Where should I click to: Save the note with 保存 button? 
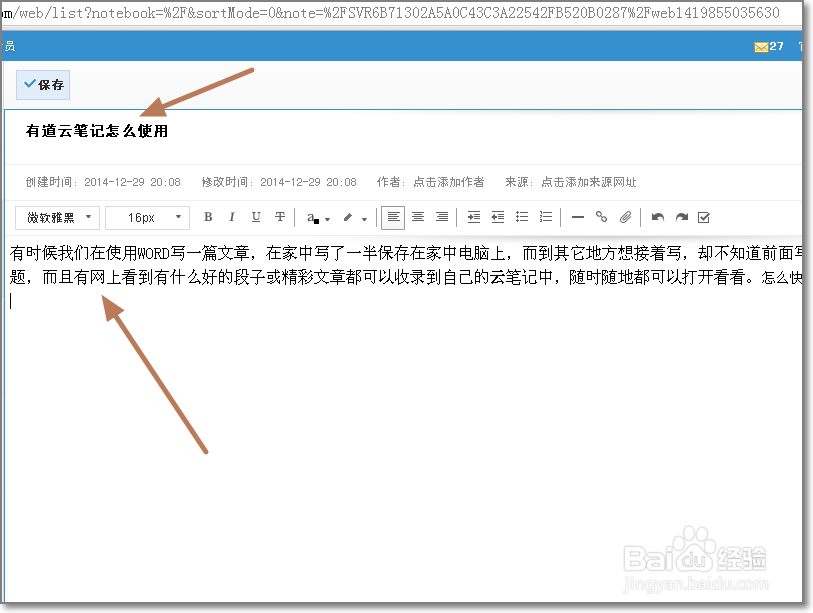(43, 85)
